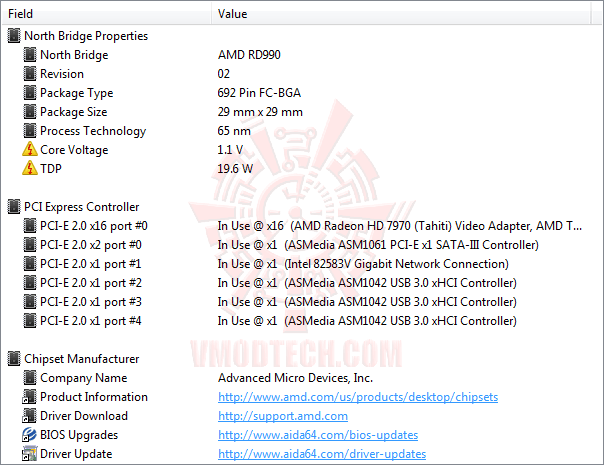This screenshot has width=604, height=465.
Task: Select the AMD RD990 North Bridge value
Action: [x=249, y=55]
